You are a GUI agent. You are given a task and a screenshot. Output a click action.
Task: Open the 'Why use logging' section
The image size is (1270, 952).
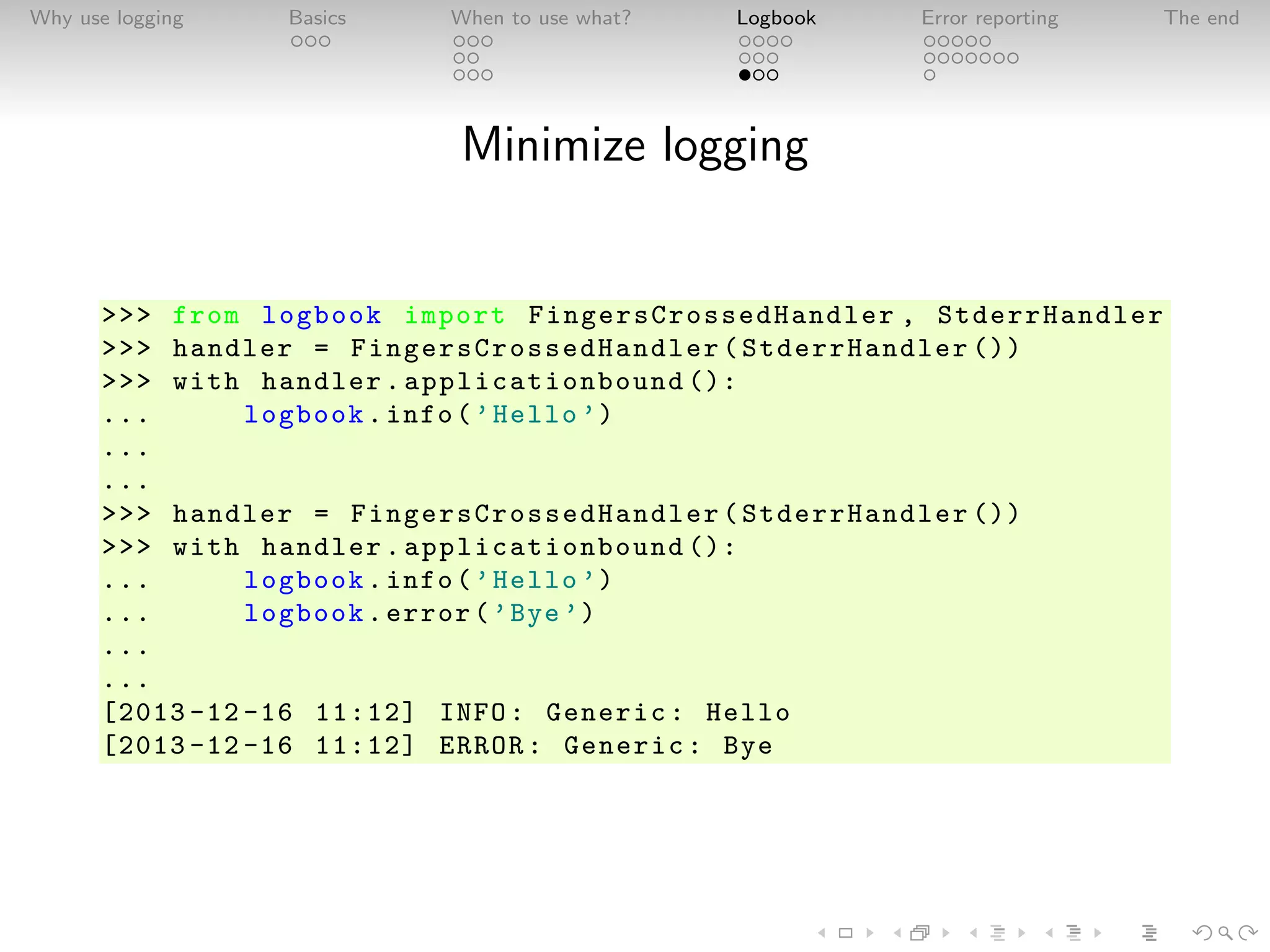coord(107,19)
